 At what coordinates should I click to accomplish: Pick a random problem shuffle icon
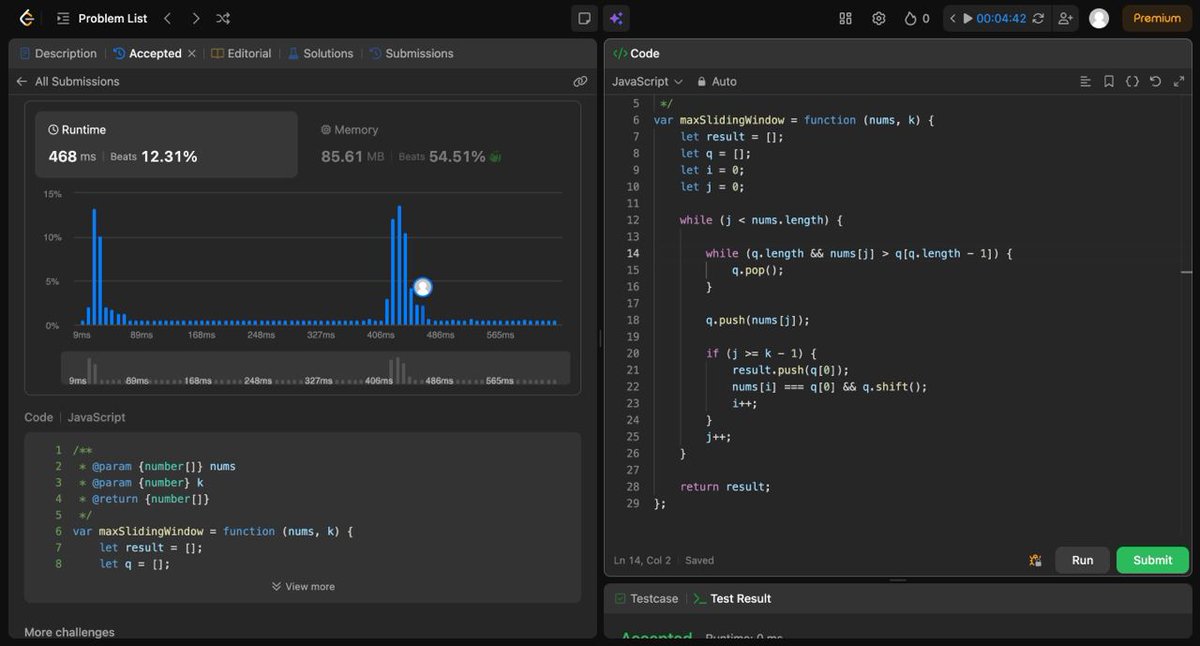[x=223, y=18]
